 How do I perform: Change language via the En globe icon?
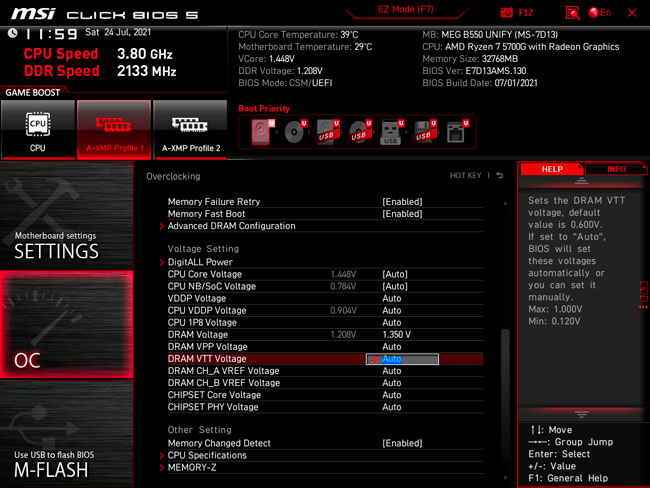[599, 12]
